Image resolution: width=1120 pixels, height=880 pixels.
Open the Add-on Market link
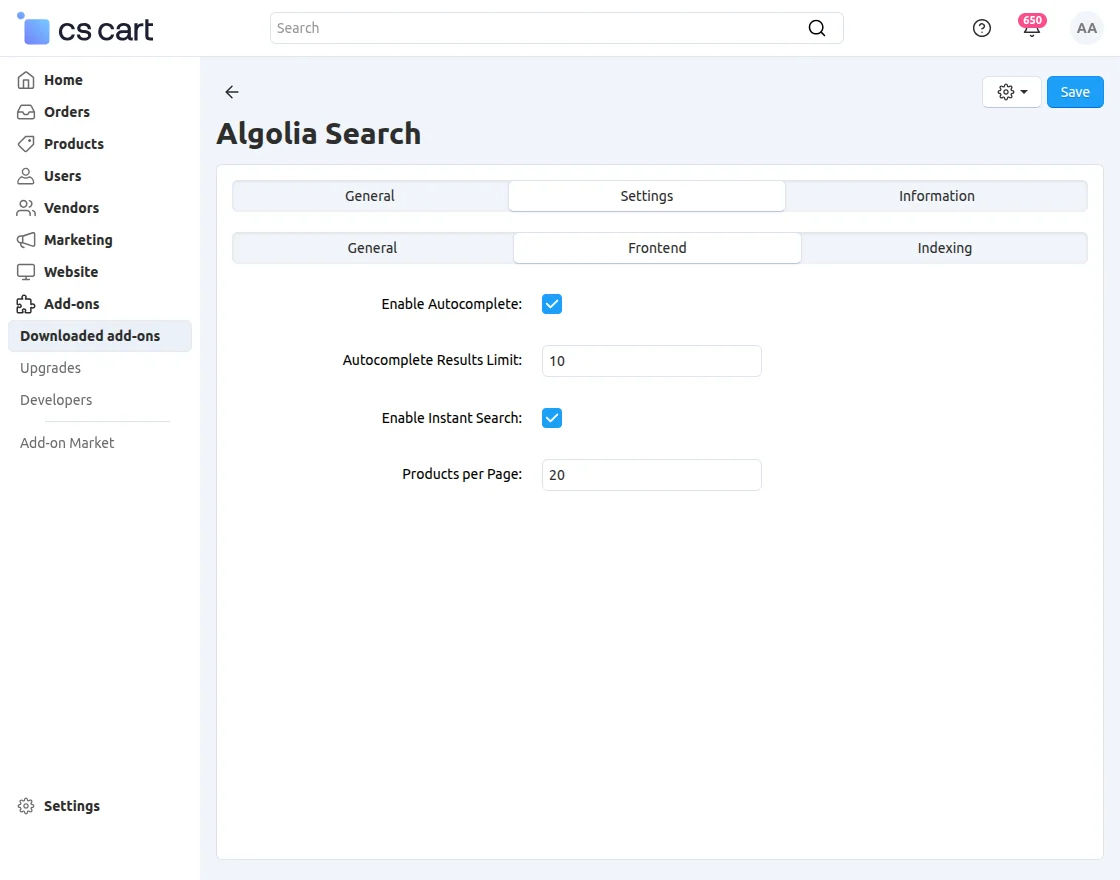click(67, 443)
